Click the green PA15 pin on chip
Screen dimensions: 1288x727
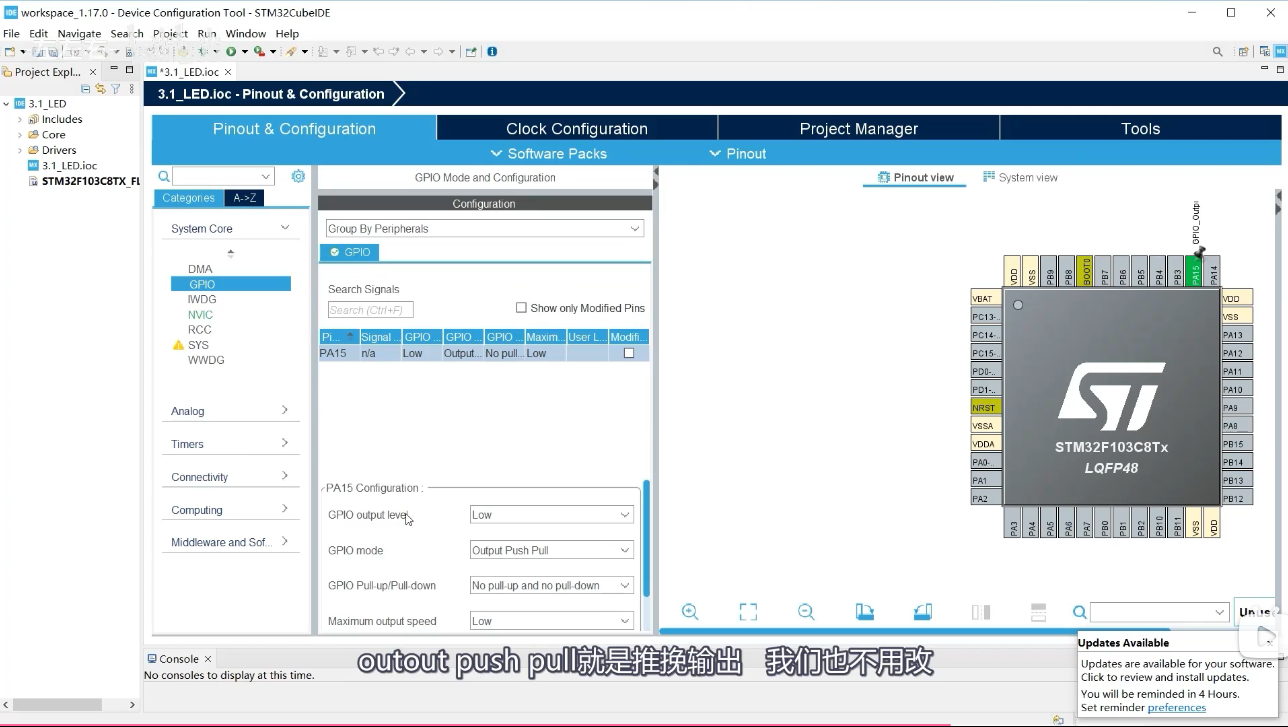coord(1194,273)
